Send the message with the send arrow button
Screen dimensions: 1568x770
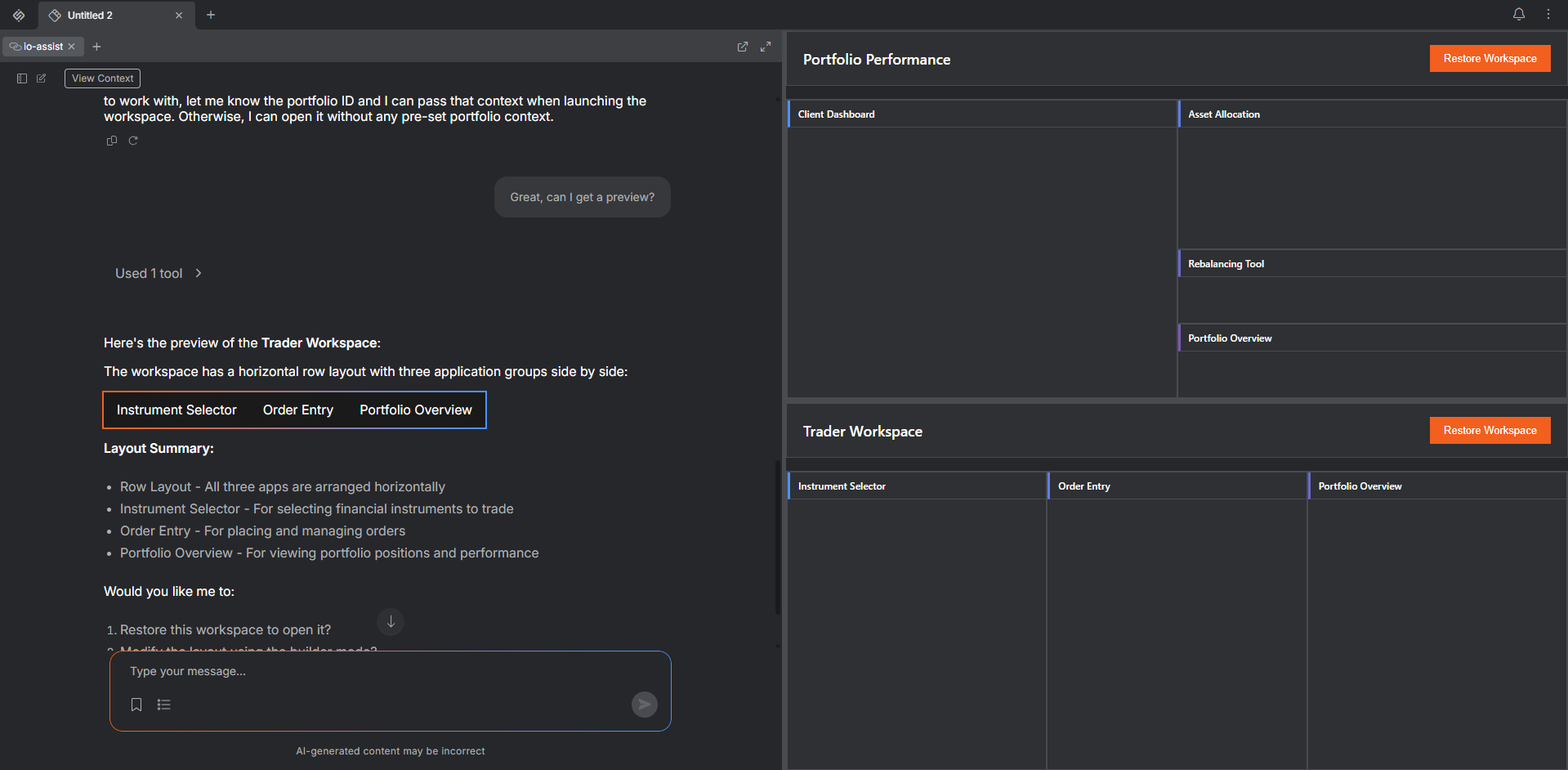(644, 704)
